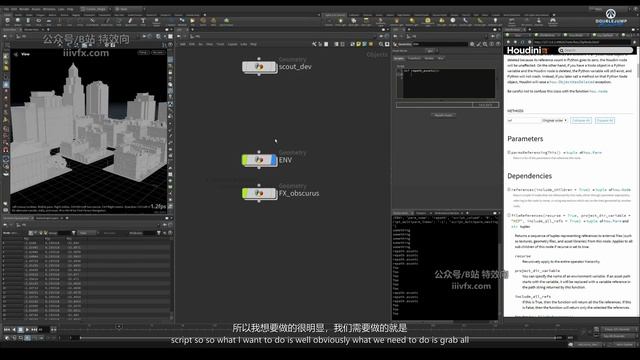Select the scout_dev geometry node
640x360 pixels.
pyautogui.click(x=259, y=67)
